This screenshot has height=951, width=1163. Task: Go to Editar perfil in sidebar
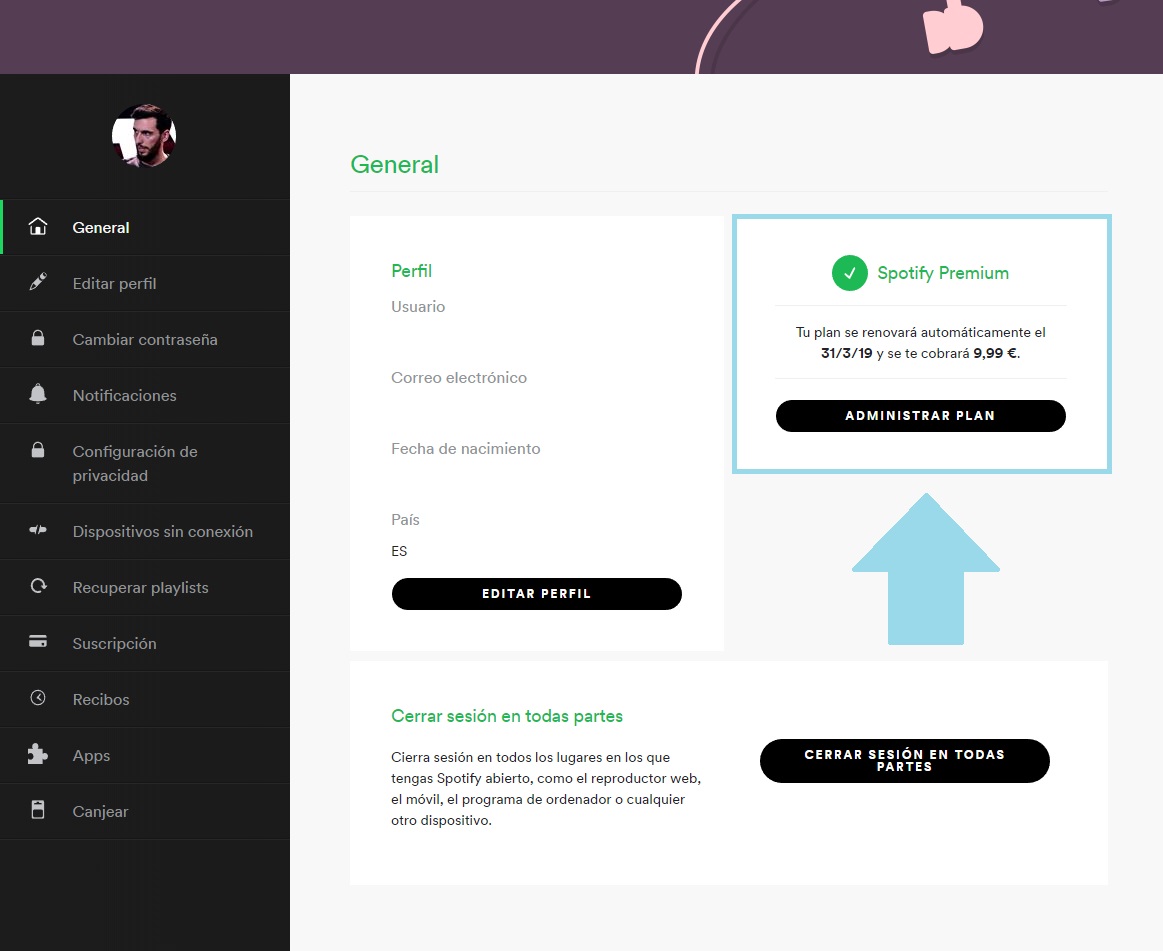145,283
